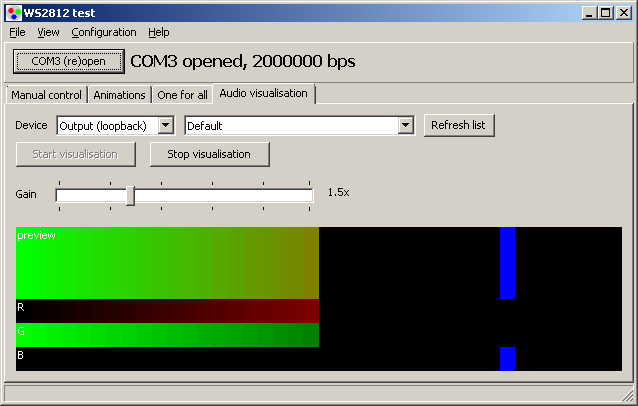Open the File menu
This screenshot has height=406, width=638.
pyautogui.click(x=17, y=32)
